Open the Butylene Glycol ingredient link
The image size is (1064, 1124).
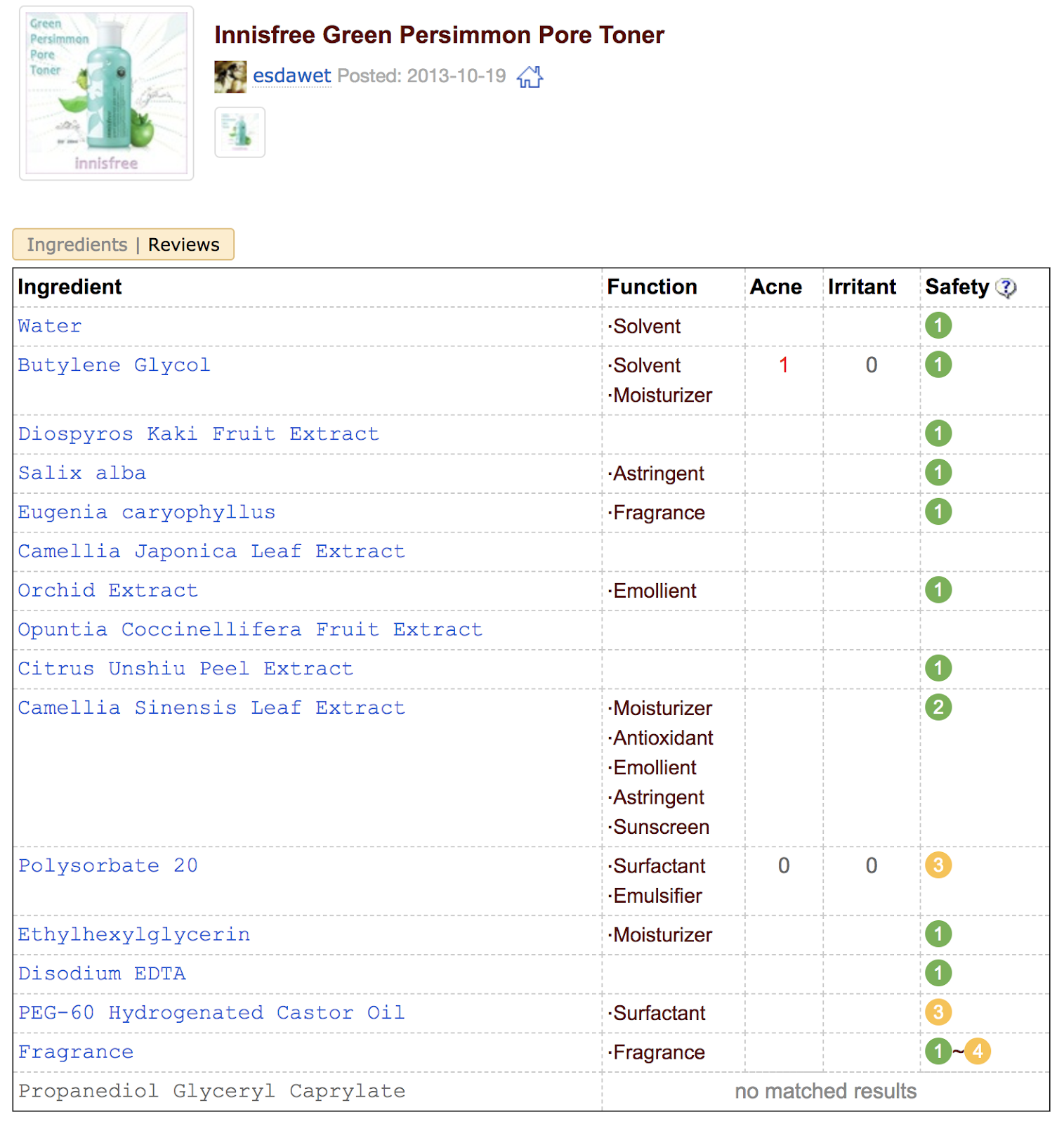tap(114, 365)
